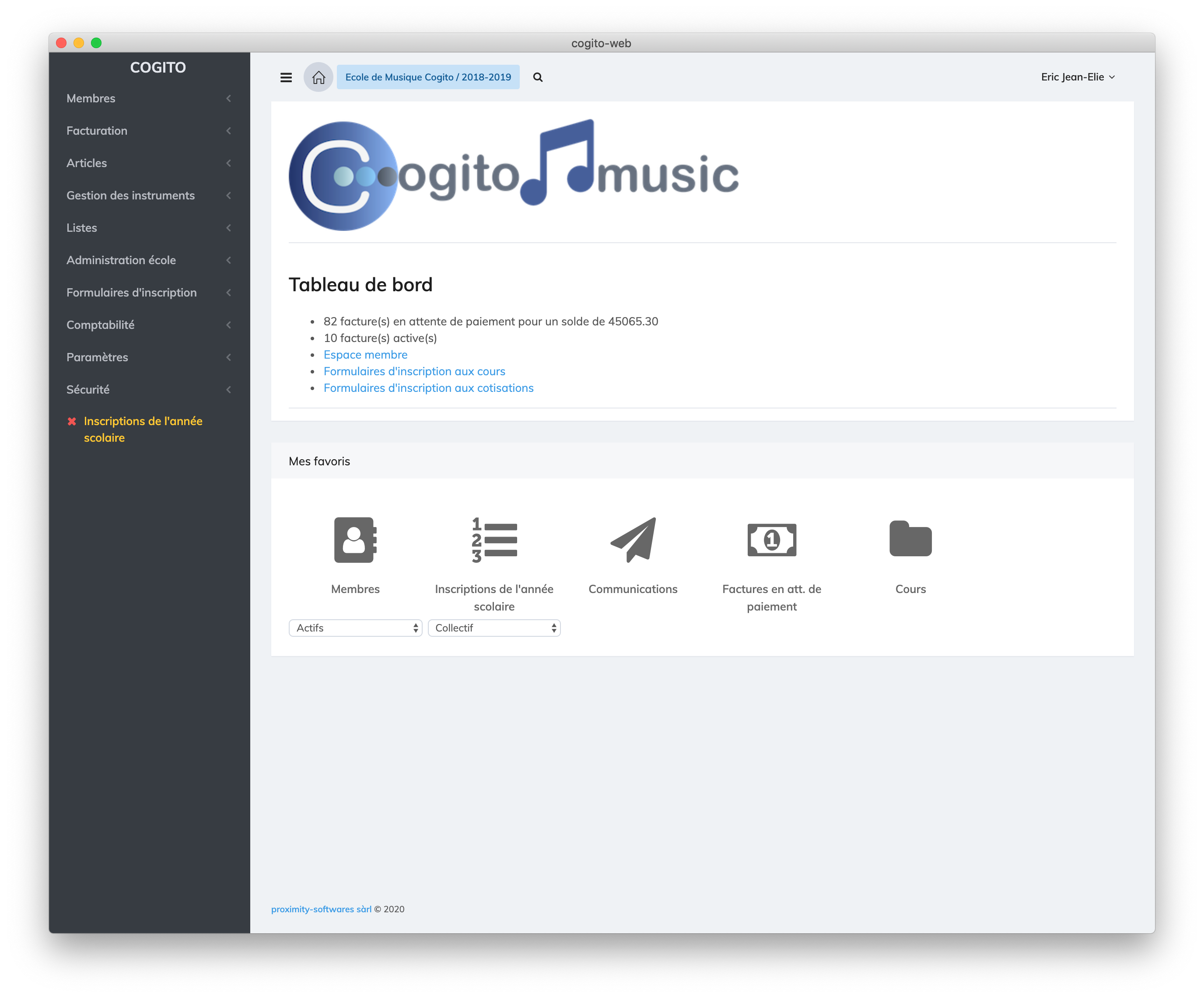Remove Inscriptions shortcut with red X
Image resolution: width=1204 pixels, height=998 pixels.
click(x=72, y=422)
